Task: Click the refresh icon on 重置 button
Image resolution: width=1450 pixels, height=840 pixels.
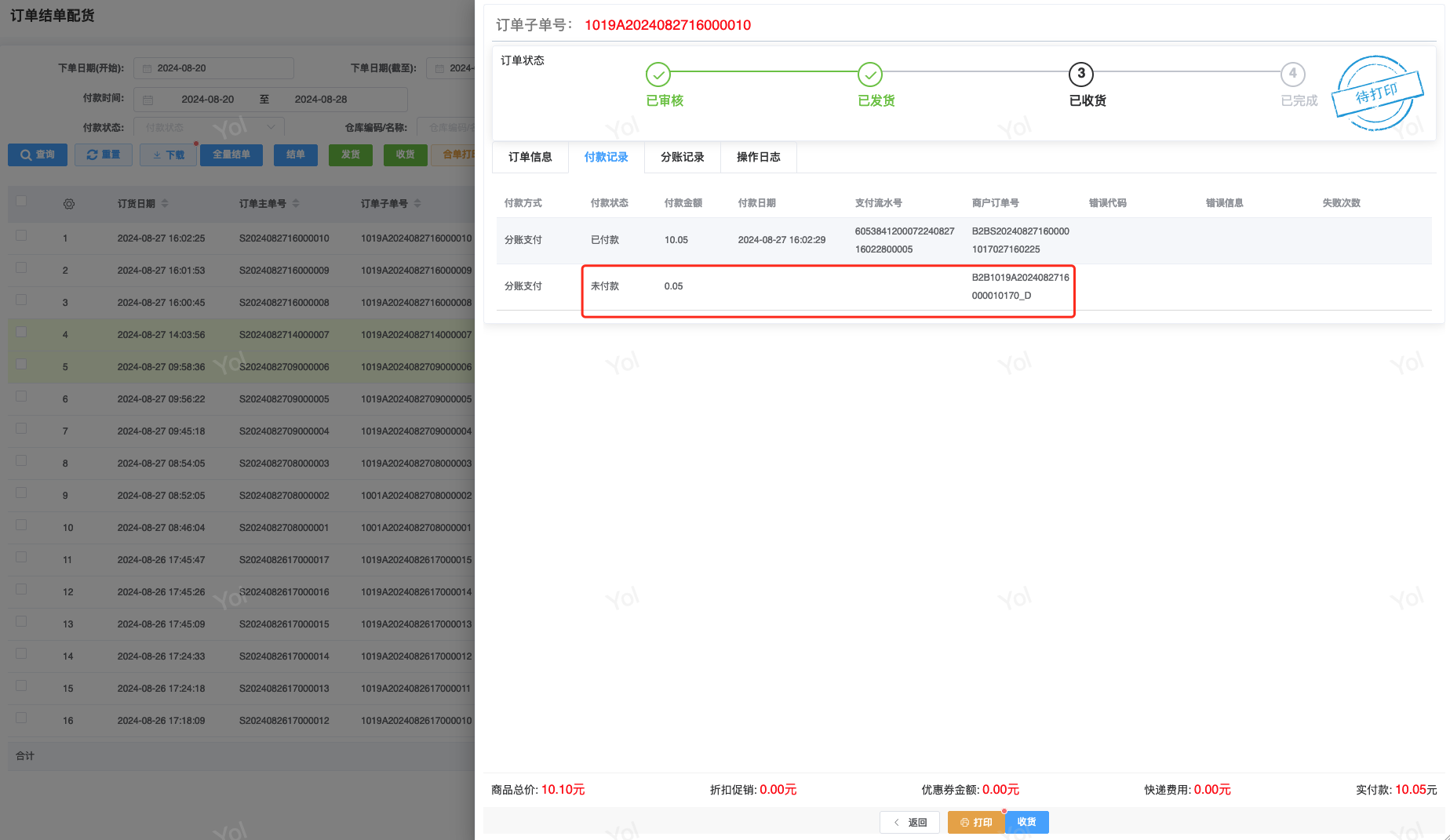Action: click(92, 155)
